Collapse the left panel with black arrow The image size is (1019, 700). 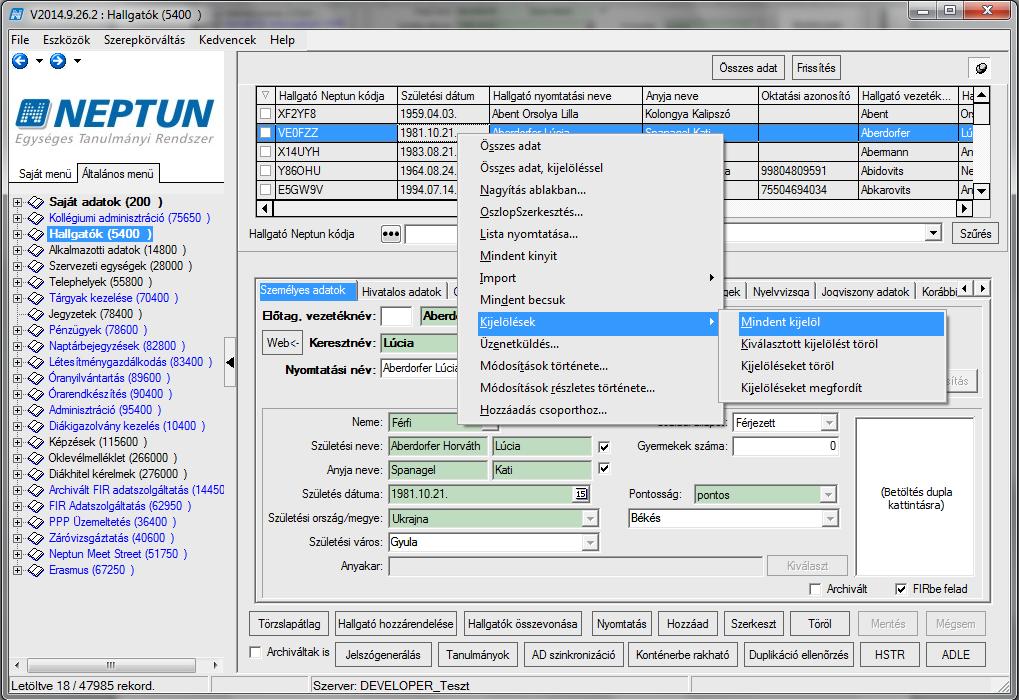[x=230, y=362]
